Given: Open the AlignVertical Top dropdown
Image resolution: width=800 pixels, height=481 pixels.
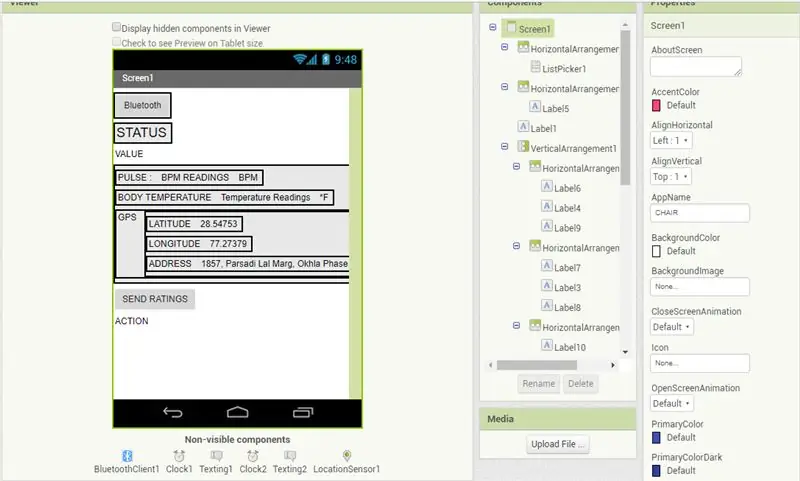Looking at the screenshot, I should click(671, 176).
